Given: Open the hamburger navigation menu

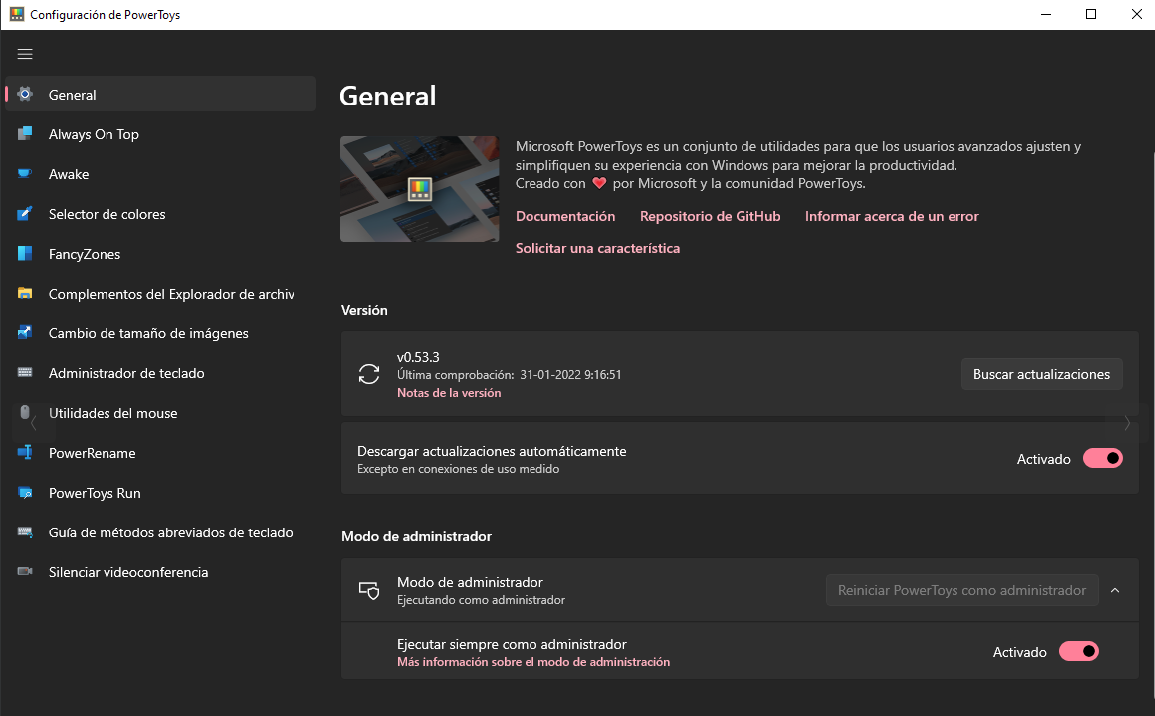Looking at the screenshot, I should pyautogui.click(x=25, y=54).
